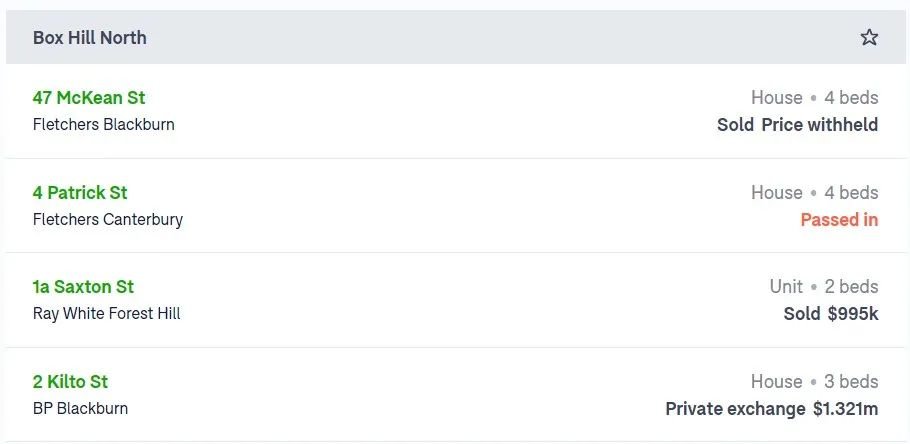Click Unit 2 beds on Saxton St row

tap(824, 287)
